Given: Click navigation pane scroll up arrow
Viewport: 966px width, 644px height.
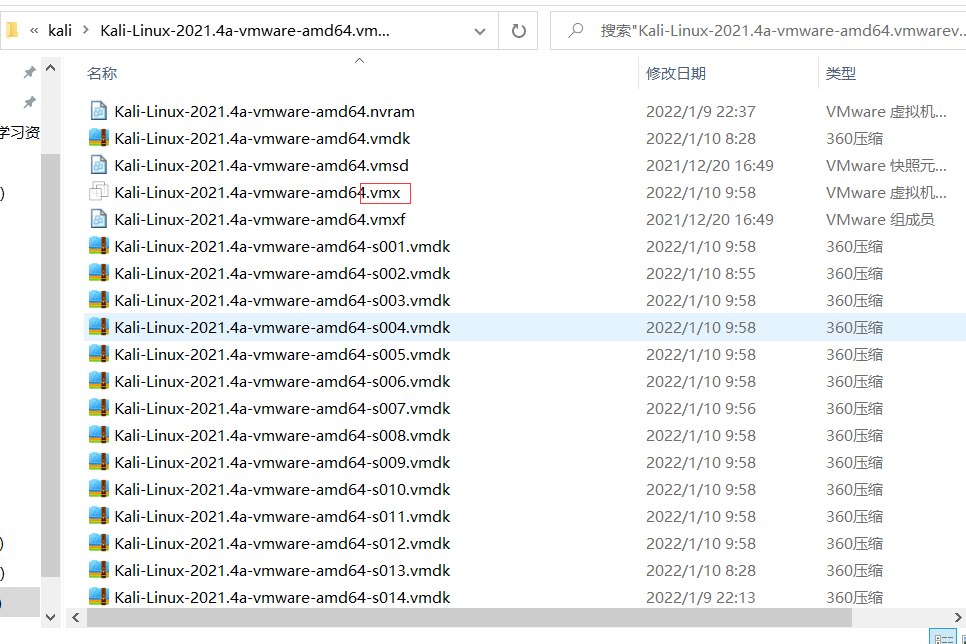Looking at the screenshot, I should coord(51,68).
